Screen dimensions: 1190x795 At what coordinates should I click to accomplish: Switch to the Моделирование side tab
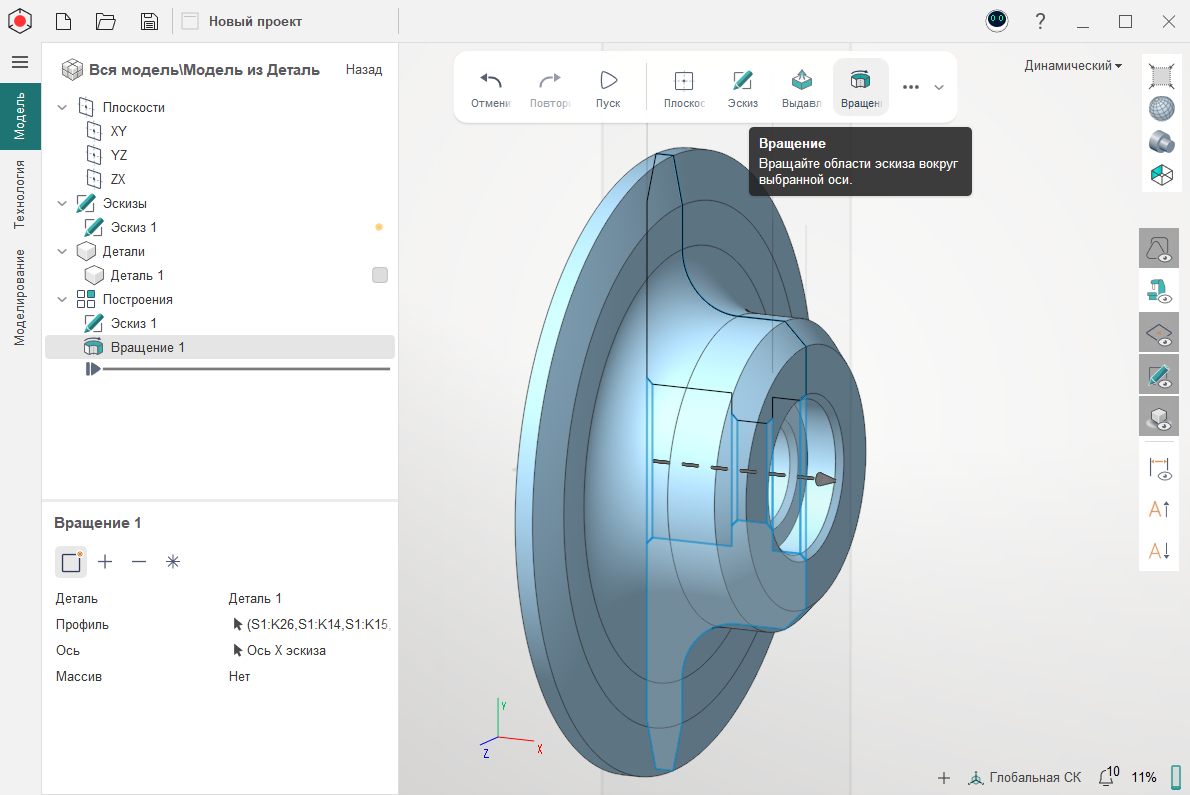tap(20, 296)
